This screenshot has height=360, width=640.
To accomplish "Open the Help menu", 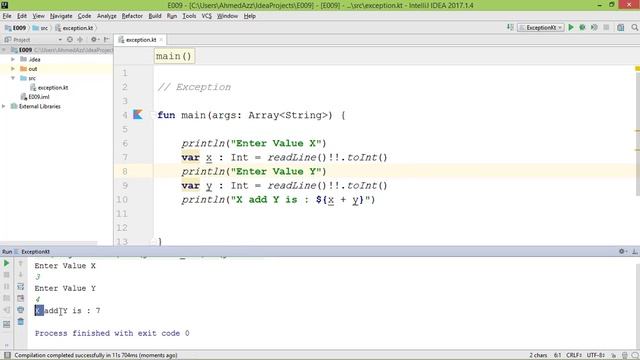I will click(x=249, y=16).
